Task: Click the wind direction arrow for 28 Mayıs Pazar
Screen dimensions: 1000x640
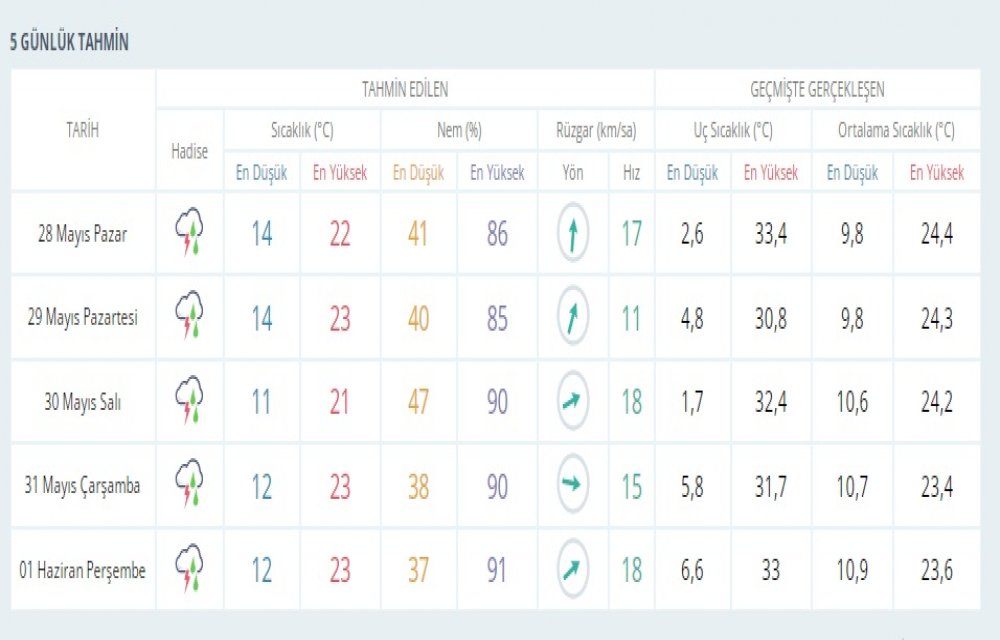Action: point(573,234)
